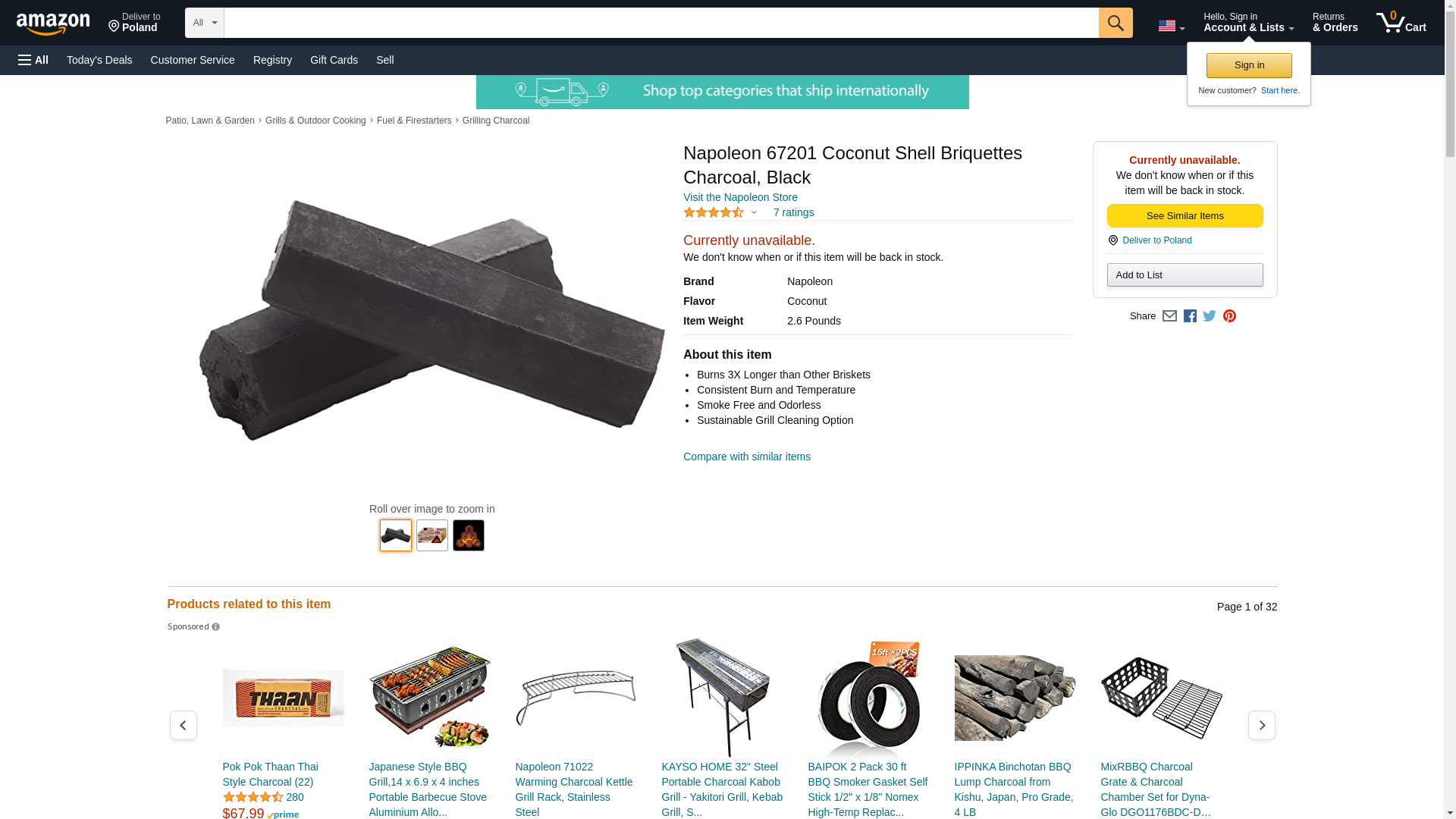
Task: Select the packaged box thumbnail image
Action: coord(432,535)
